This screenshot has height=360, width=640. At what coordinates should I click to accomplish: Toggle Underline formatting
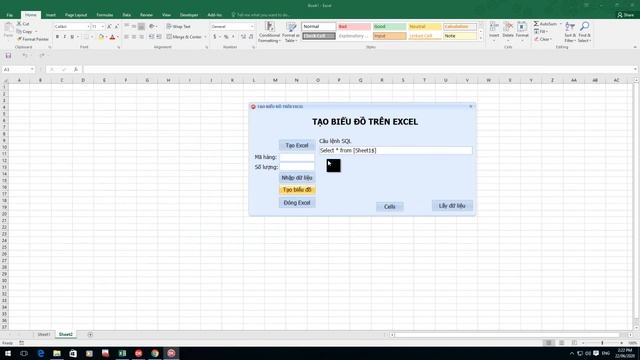[72, 37]
